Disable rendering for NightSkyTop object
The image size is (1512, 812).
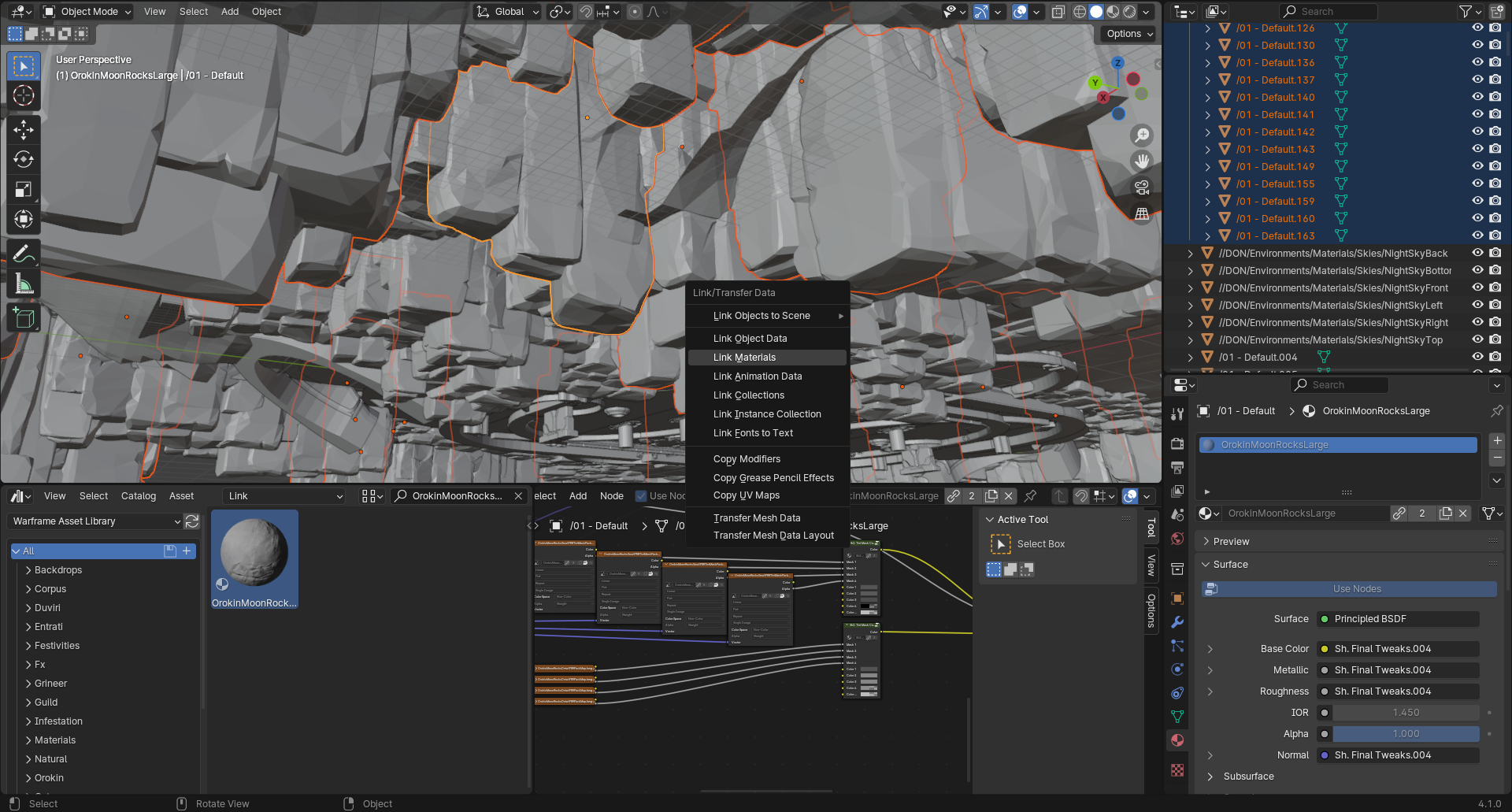coord(1495,339)
